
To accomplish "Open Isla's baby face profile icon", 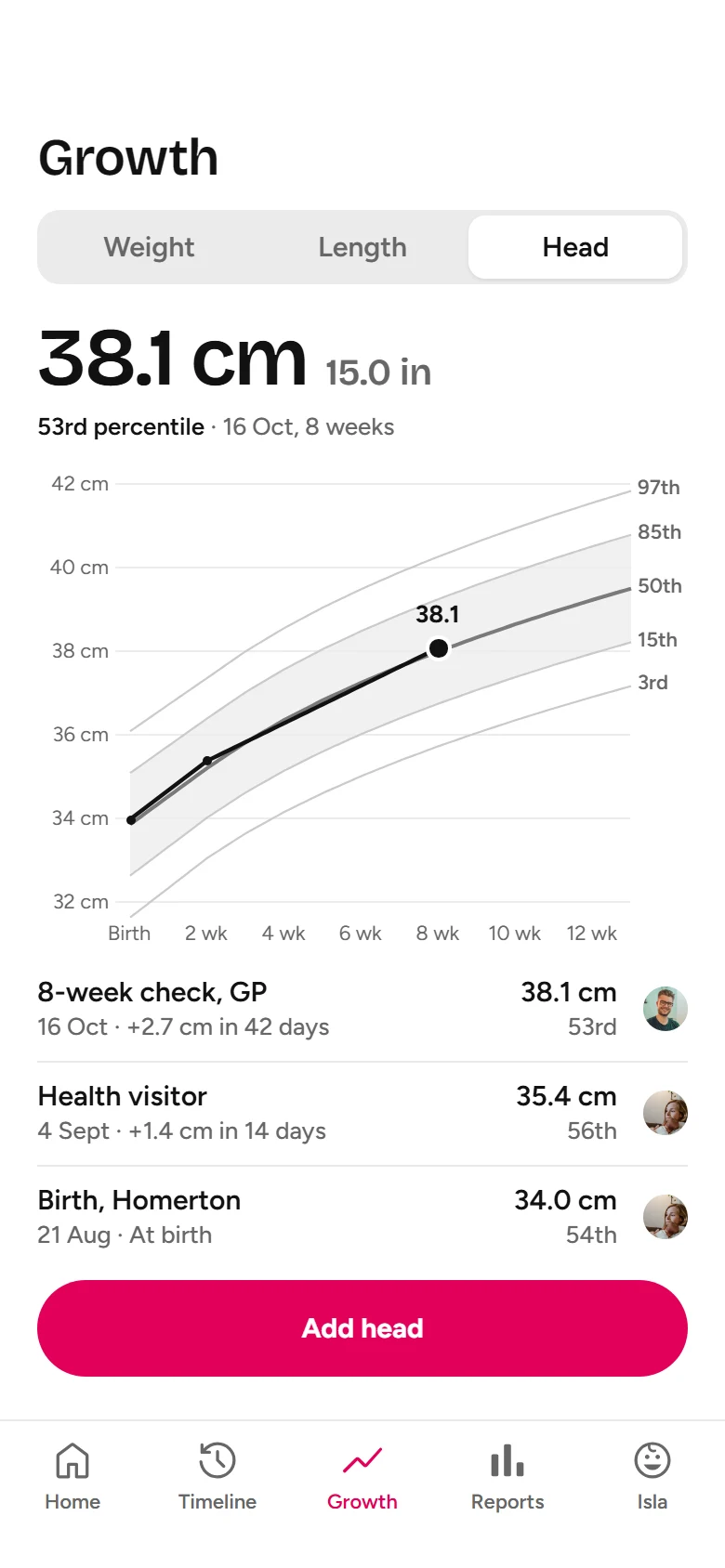I will pyautogui.click(x=652, y=1460).
